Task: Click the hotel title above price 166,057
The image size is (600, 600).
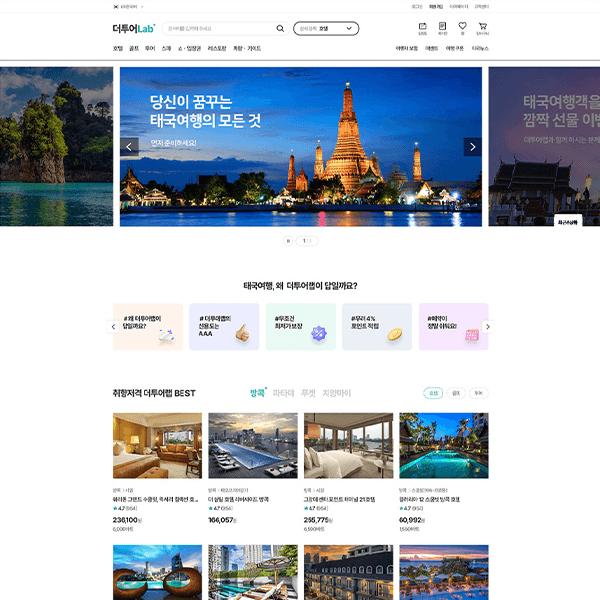Action: (x=238, y=499)
